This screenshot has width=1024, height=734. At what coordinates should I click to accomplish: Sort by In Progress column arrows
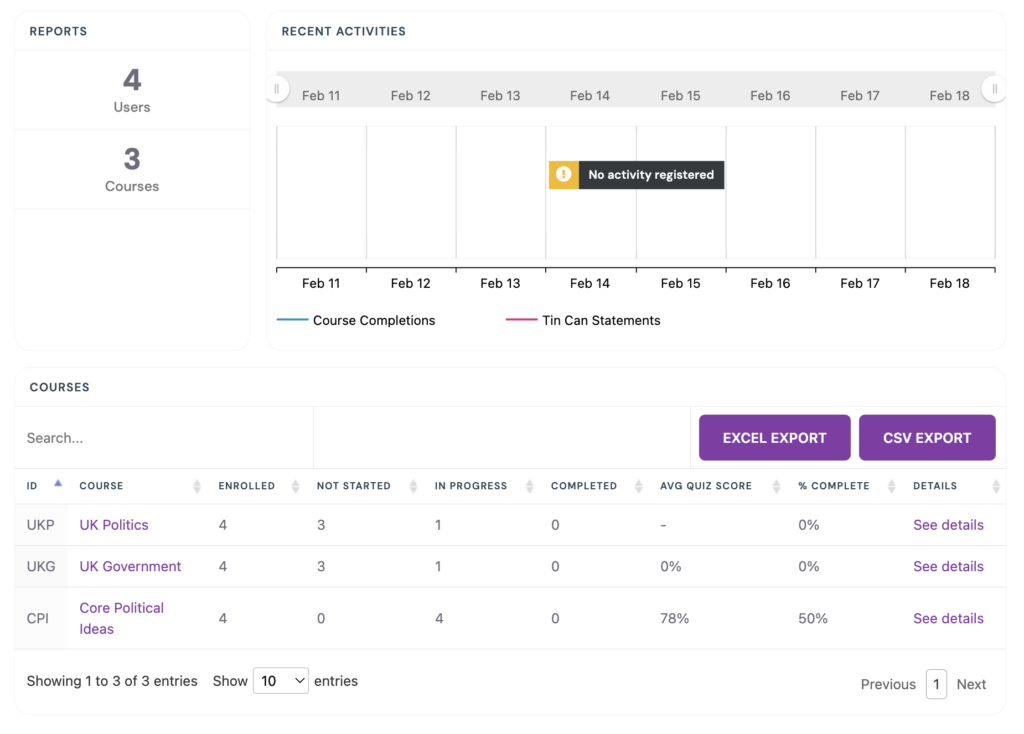530,486
